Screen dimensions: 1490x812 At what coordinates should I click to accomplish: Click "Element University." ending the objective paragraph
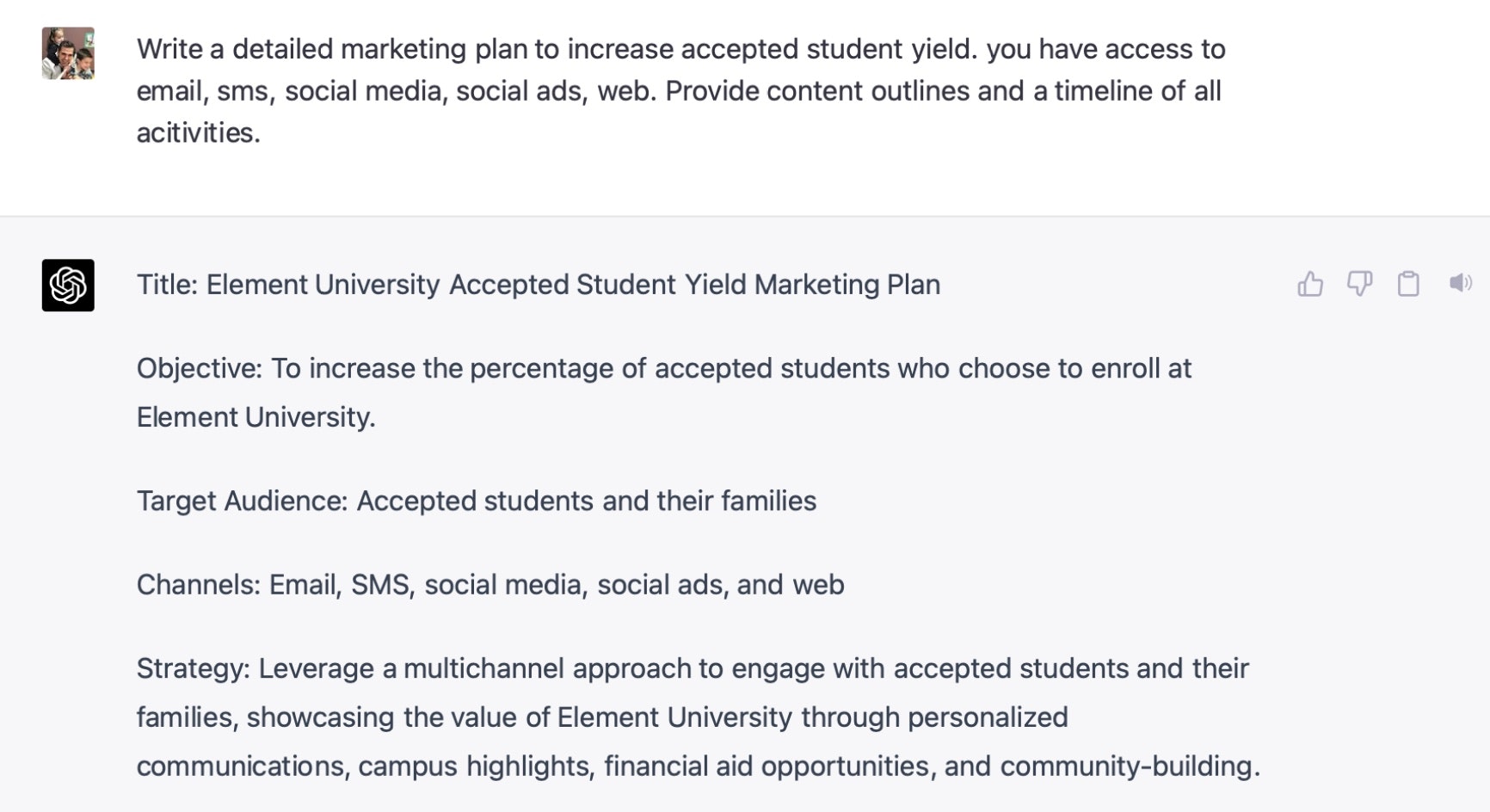[x=256, y=417]
